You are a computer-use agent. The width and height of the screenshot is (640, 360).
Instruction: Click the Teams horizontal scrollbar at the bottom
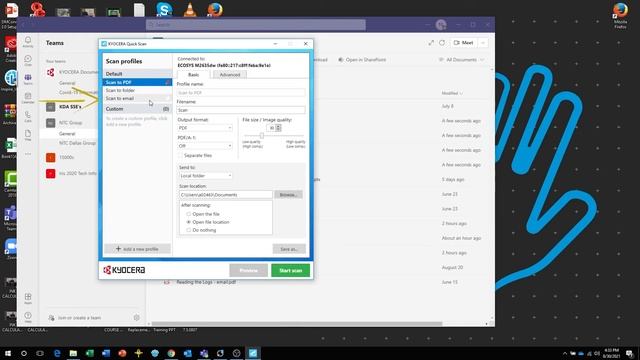point(296,324)
